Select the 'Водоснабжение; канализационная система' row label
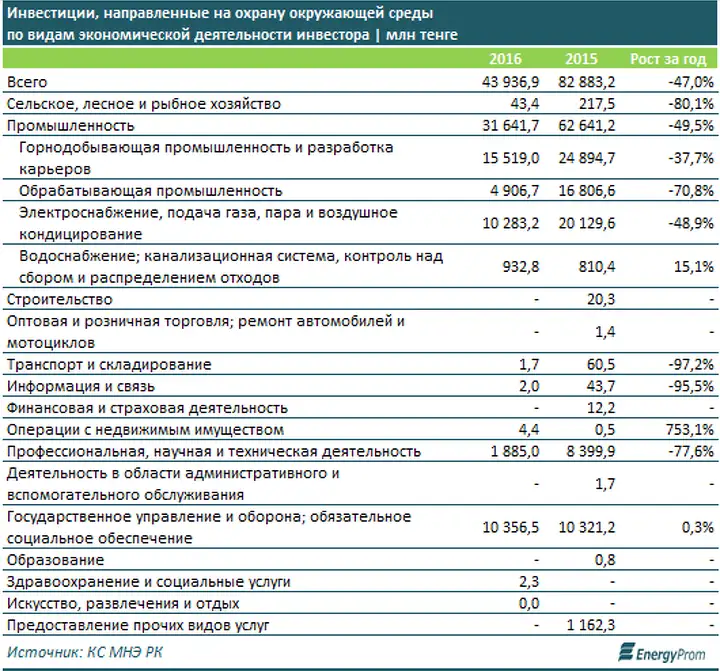The width and height of the screenshot is (720, 671). [231, 267]
